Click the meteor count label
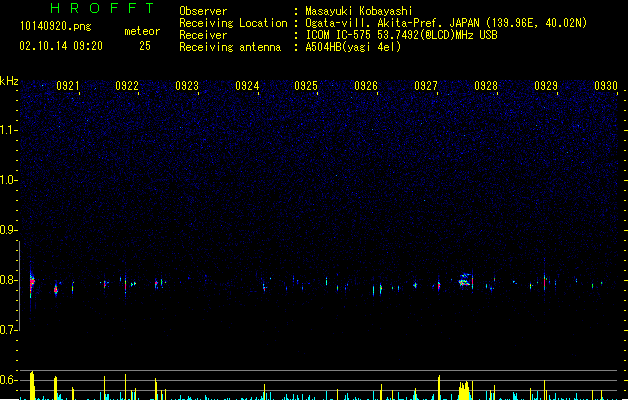629x400 pixels. pyautogui.click(x=142, y=31)
